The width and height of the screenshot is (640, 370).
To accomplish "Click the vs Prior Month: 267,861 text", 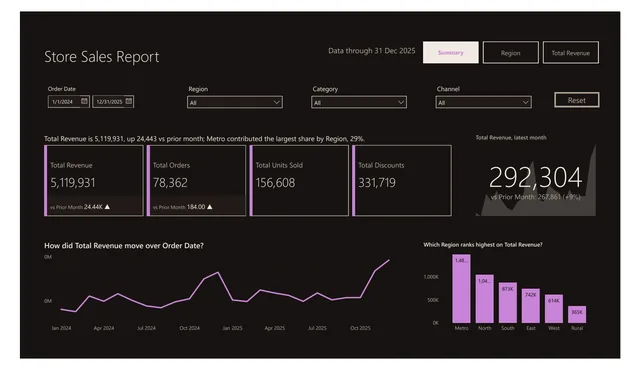I will pyautogui.click(x=535, y=197).
